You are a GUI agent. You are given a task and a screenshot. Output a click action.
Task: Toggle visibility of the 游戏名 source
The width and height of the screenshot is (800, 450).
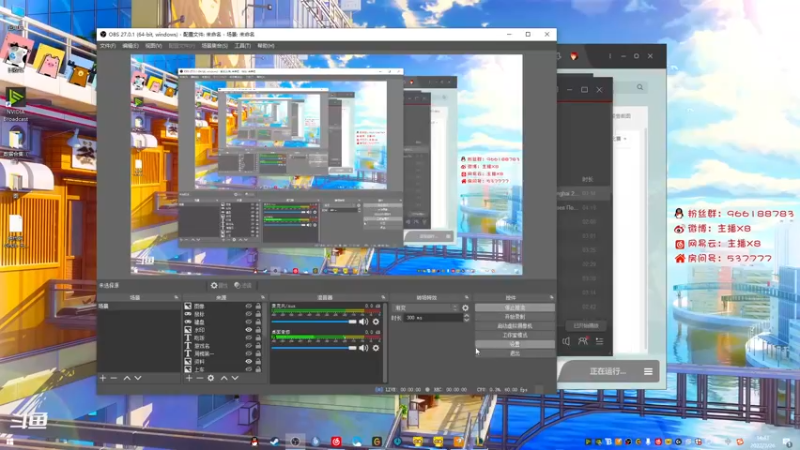(x=248, y=346)
